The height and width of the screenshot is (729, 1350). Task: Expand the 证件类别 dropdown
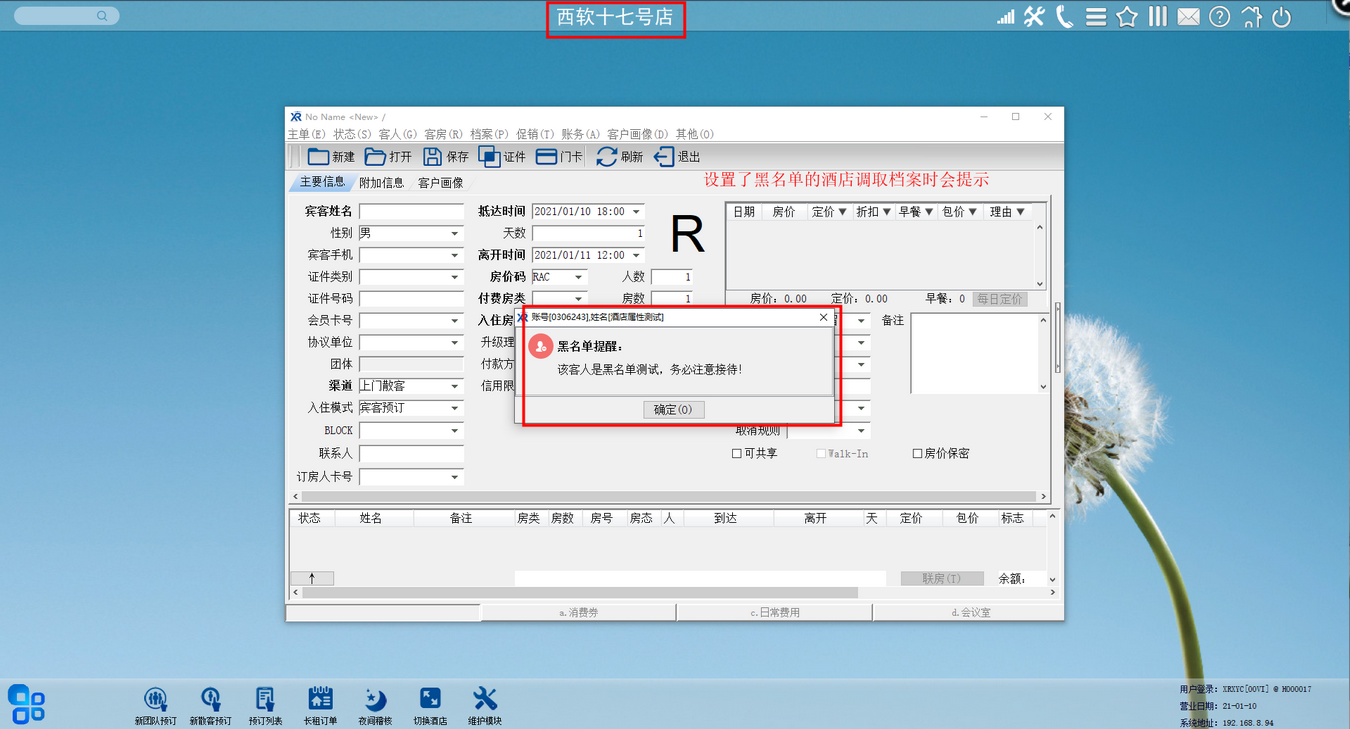pos(455,277)
